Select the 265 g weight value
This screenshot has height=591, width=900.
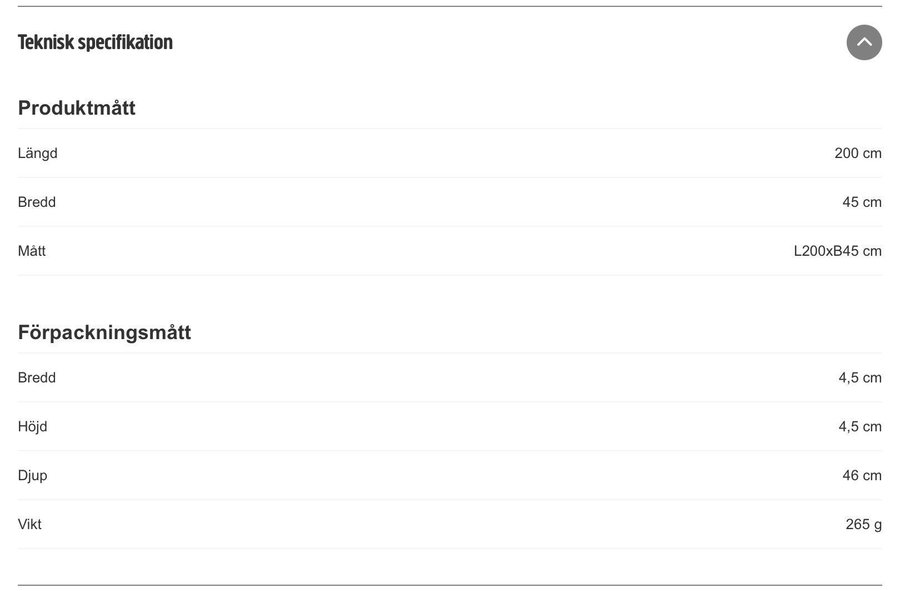[864, 524]
